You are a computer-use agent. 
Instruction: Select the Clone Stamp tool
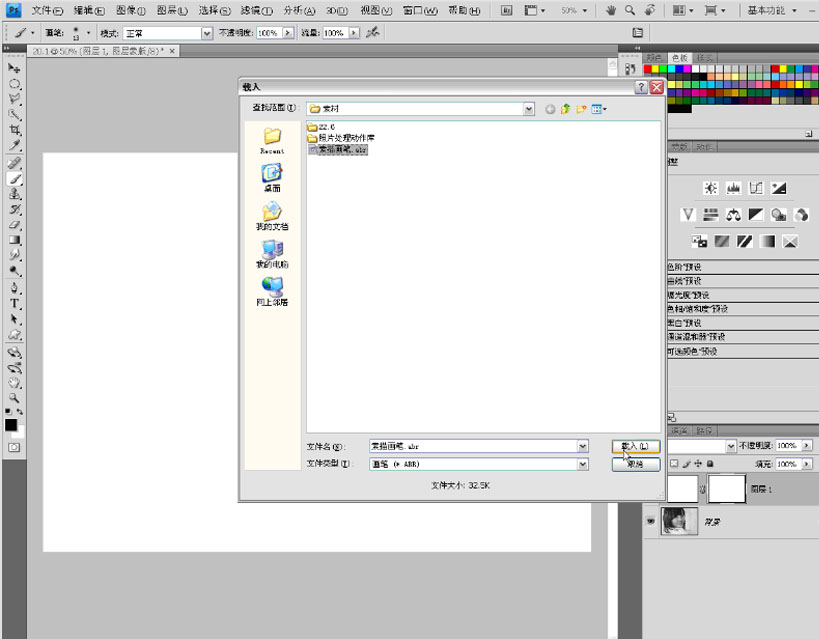14,194
